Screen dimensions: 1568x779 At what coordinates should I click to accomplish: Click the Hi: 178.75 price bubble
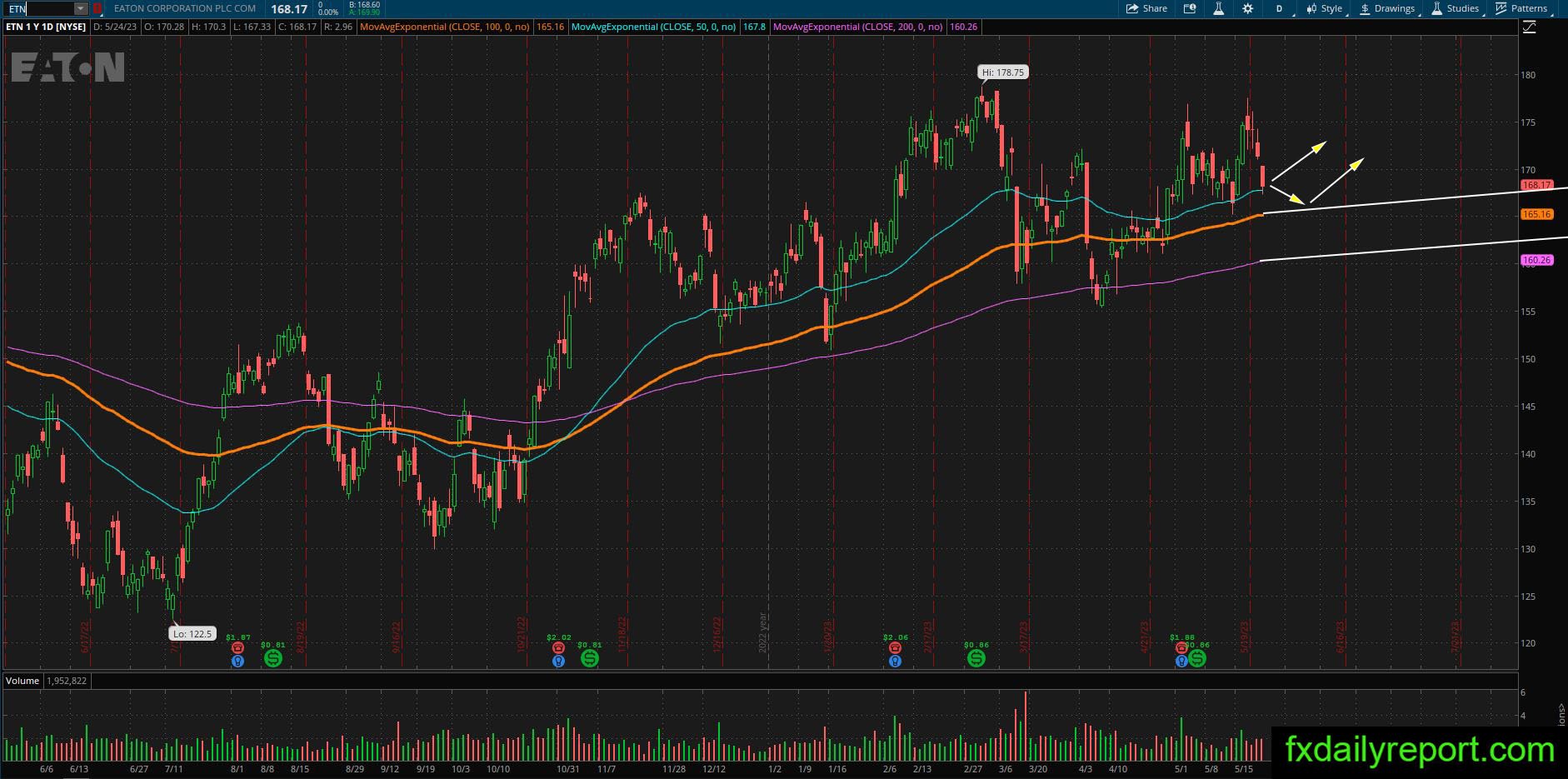point(1003,72)
